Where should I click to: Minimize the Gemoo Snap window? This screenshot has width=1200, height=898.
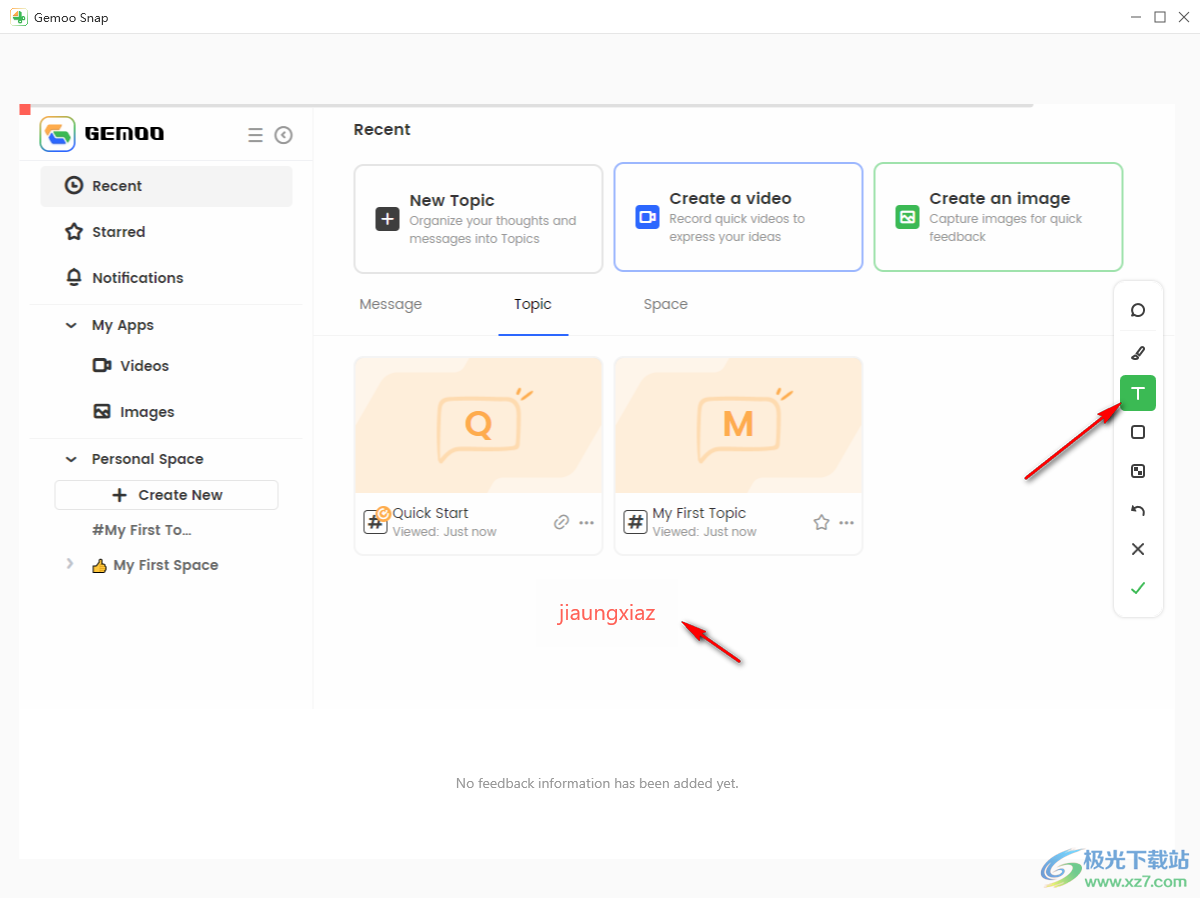[x=1137, y=17]
